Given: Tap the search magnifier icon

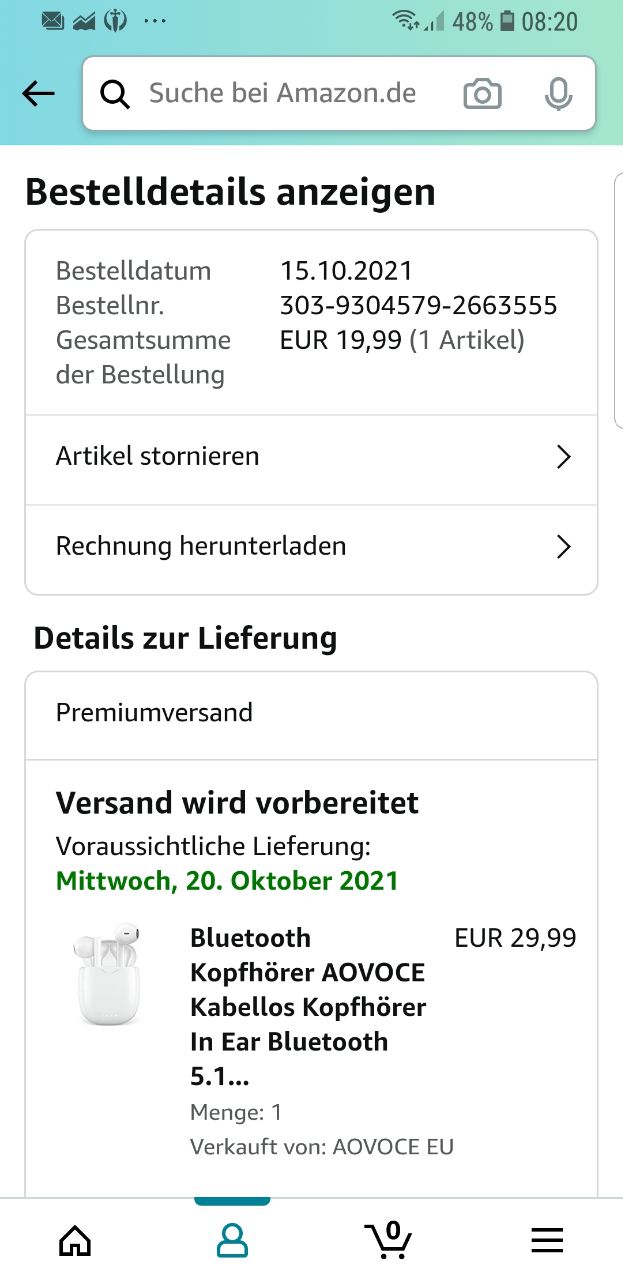Looking at the screenshot, I should (116, 94).
